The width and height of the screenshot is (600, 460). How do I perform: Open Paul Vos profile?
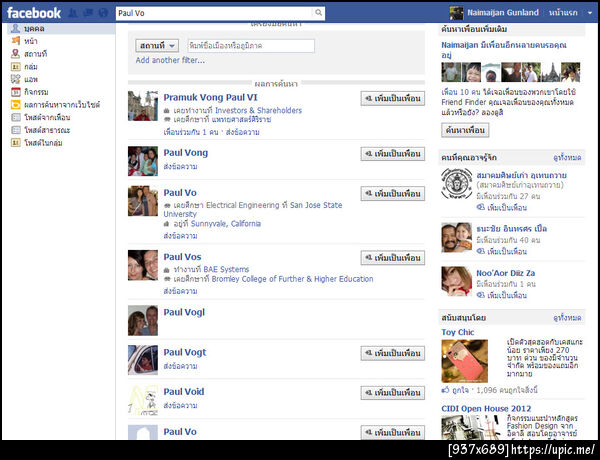pyautogui.click(x=182, y=257)
